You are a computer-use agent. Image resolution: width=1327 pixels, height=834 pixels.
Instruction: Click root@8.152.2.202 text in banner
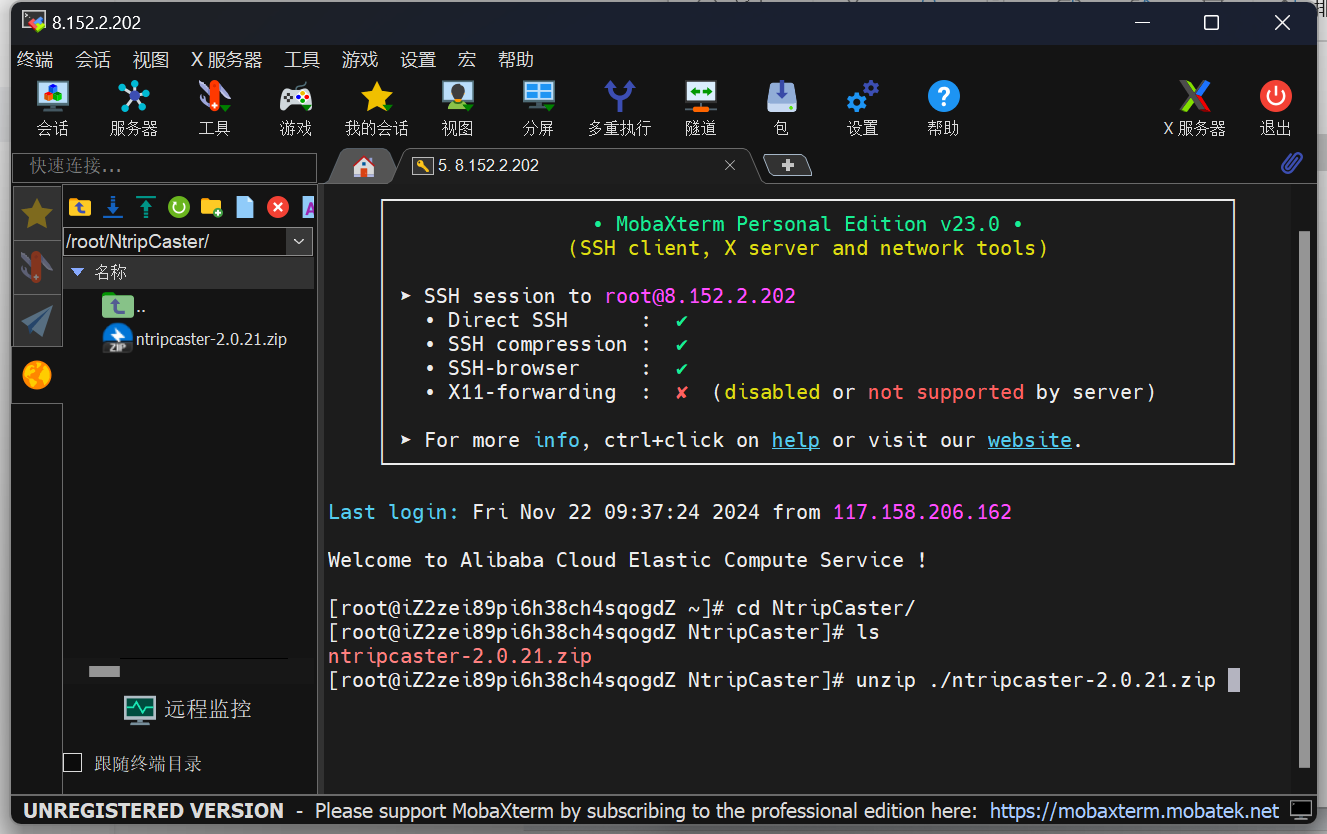click(x=700, y=296)
